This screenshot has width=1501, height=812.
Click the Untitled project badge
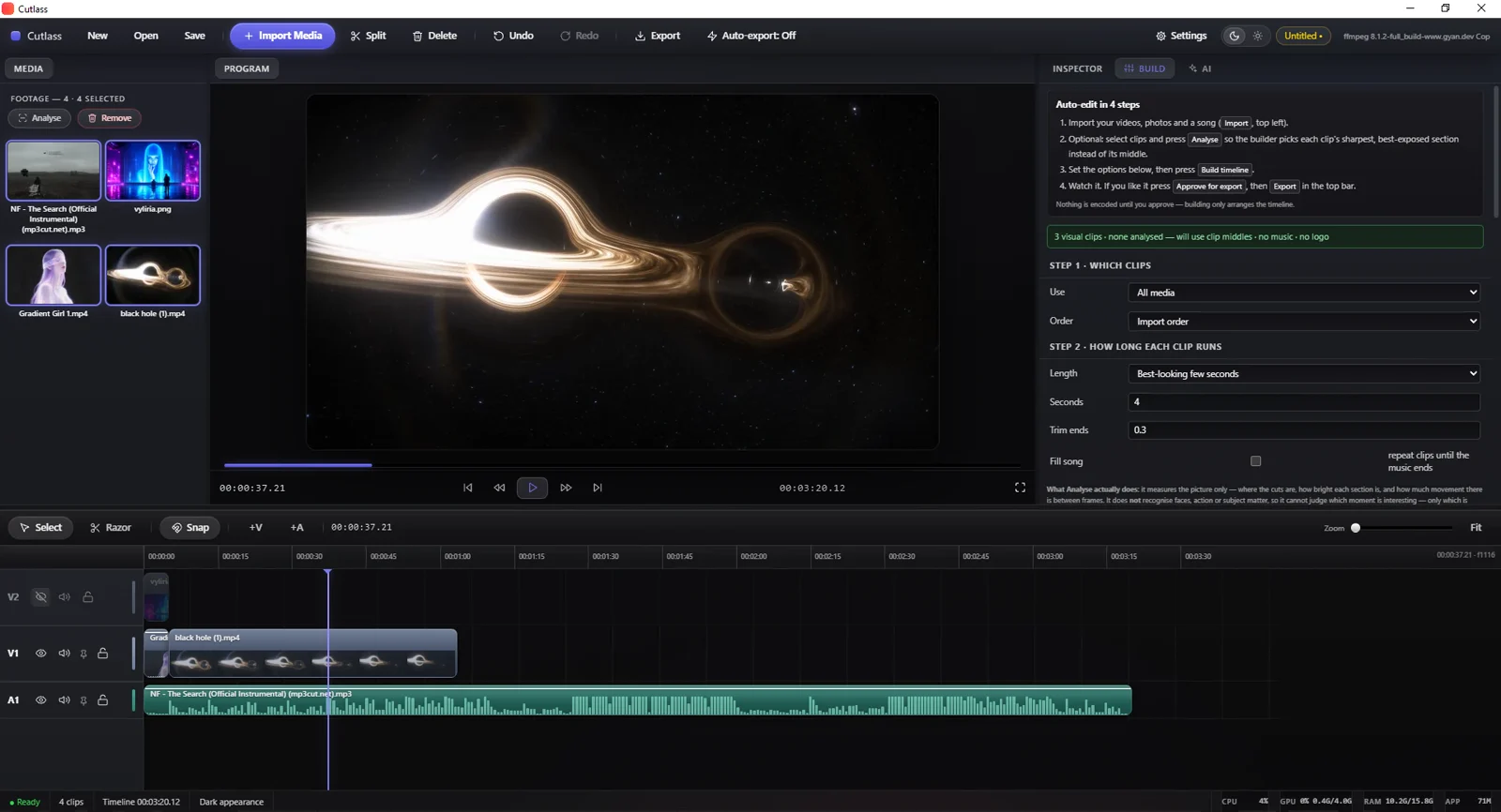pyautogui.click(x=1303, y=36)
